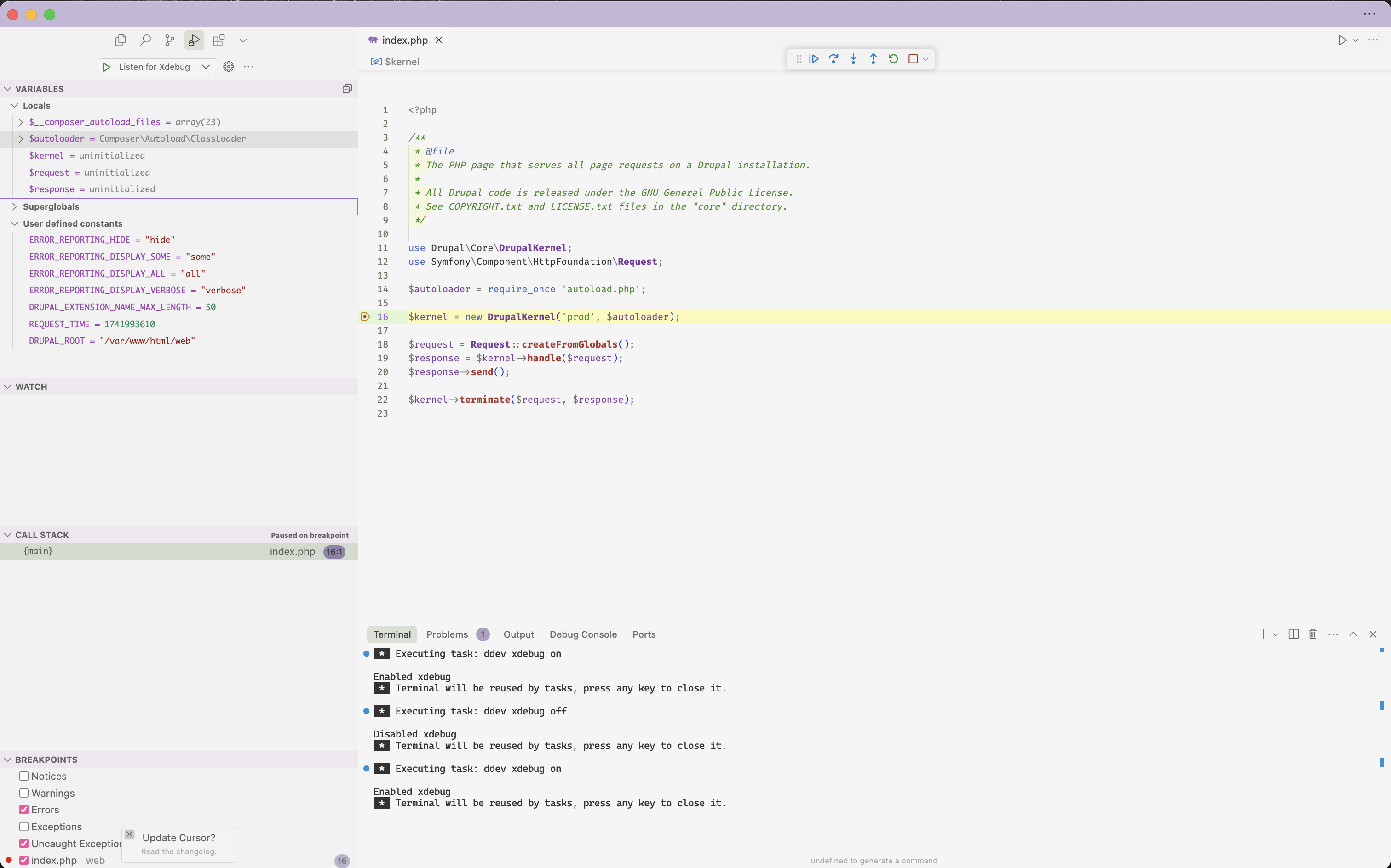Open the Listen for Xdebug configuration dropdown
1391x868 pixels.
pyautogui.click(x=205, y=67)
